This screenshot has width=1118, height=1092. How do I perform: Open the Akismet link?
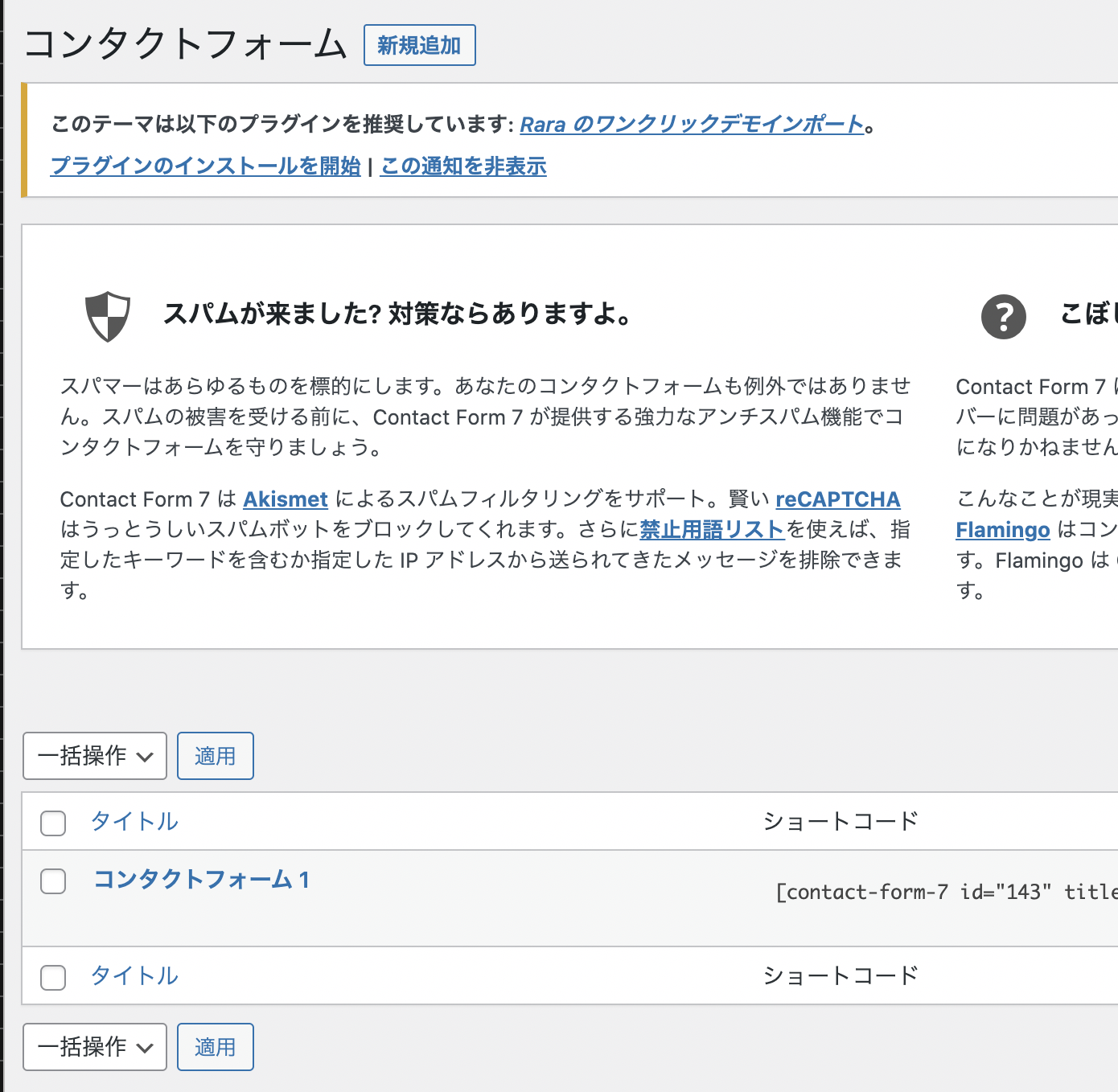(286, 499)
